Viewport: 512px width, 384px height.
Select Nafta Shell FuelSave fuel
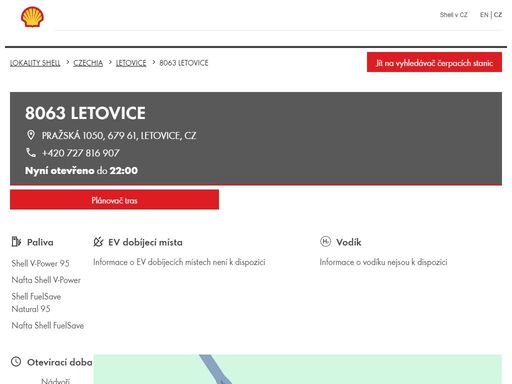click(48, 325)
